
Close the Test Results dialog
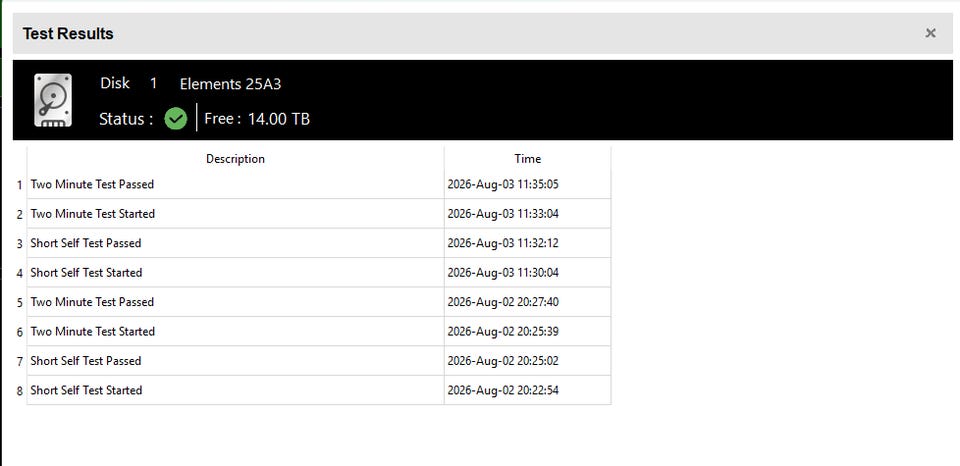(930, 33)
